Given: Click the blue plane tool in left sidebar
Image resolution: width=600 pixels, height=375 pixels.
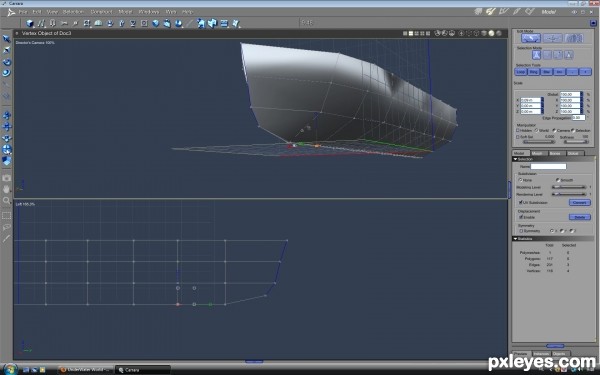Looking at the screenshot, I should click(x=7, y=160).
